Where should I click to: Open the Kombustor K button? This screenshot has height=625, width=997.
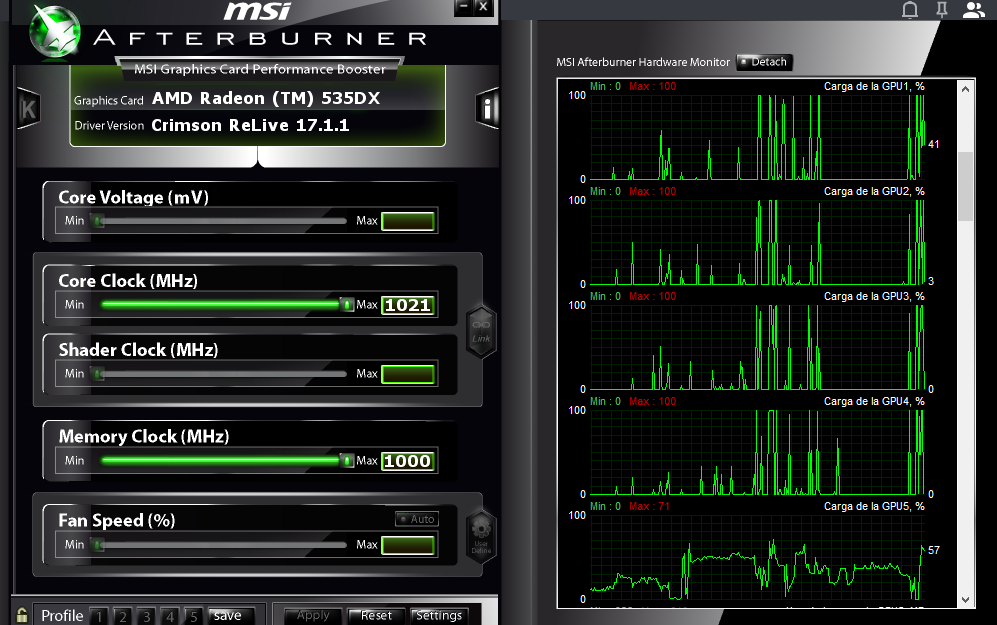tap(29, 109)
